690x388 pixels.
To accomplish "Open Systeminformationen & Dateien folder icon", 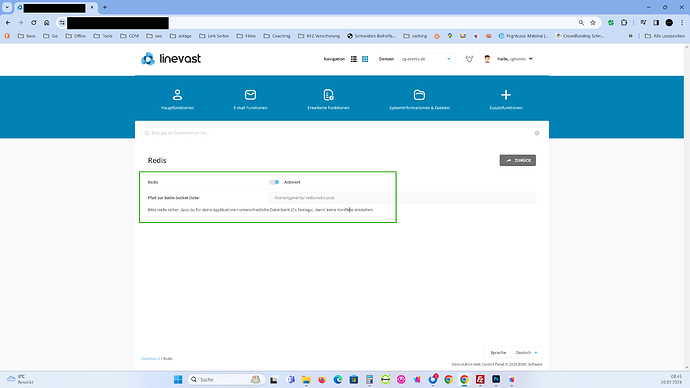I will coord(419,95).
